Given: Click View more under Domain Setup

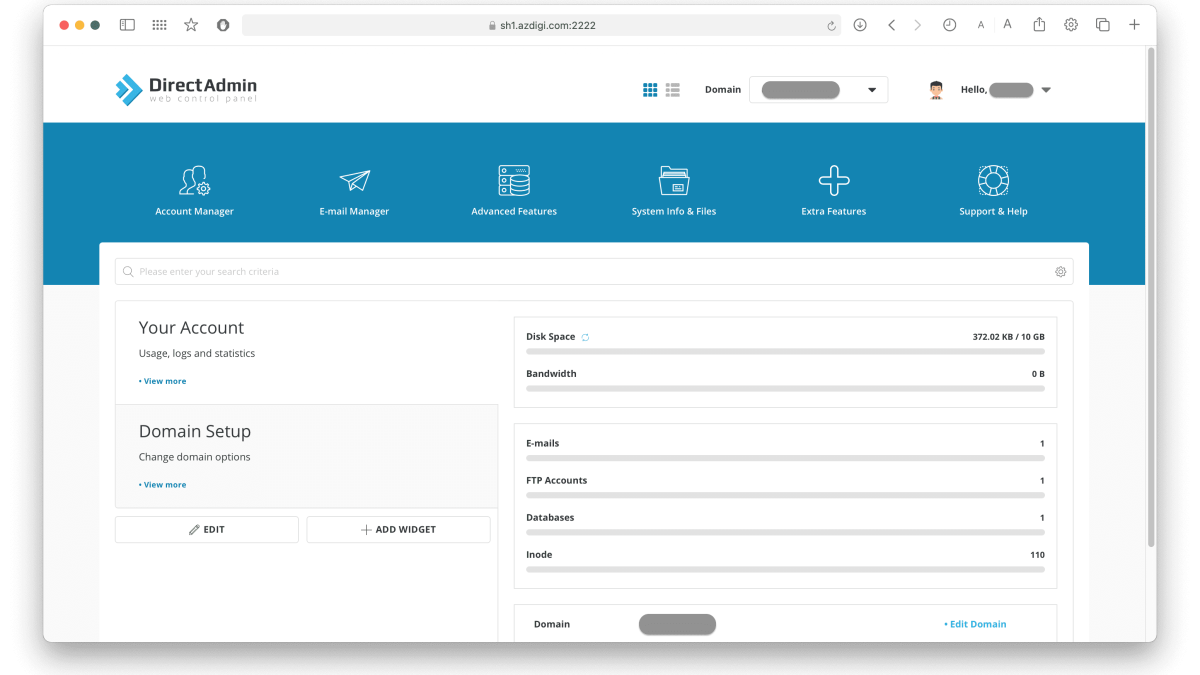Looking at the screenshot, I should tap(164, 485).
